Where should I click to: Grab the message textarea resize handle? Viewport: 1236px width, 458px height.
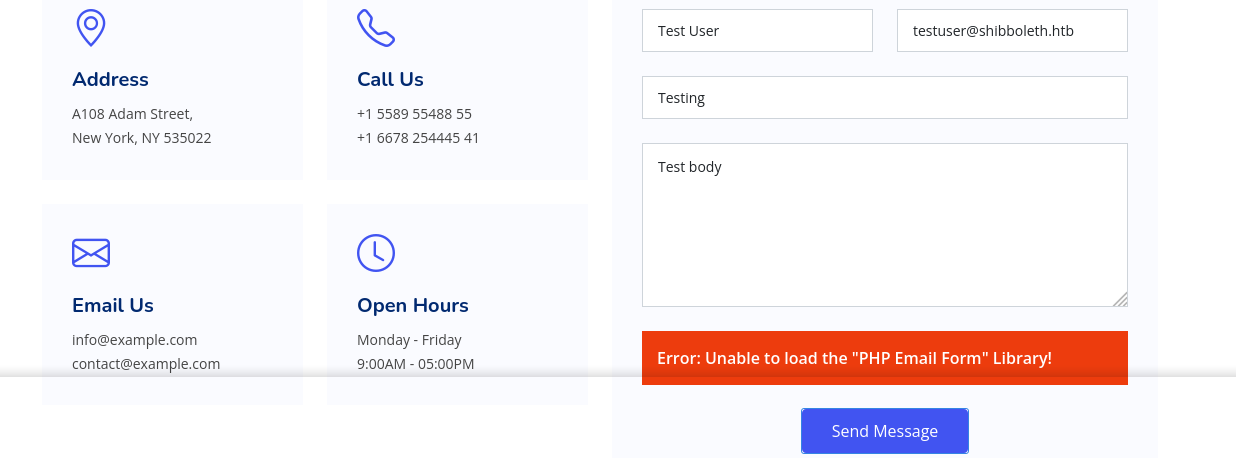(x=1120, y=299)
